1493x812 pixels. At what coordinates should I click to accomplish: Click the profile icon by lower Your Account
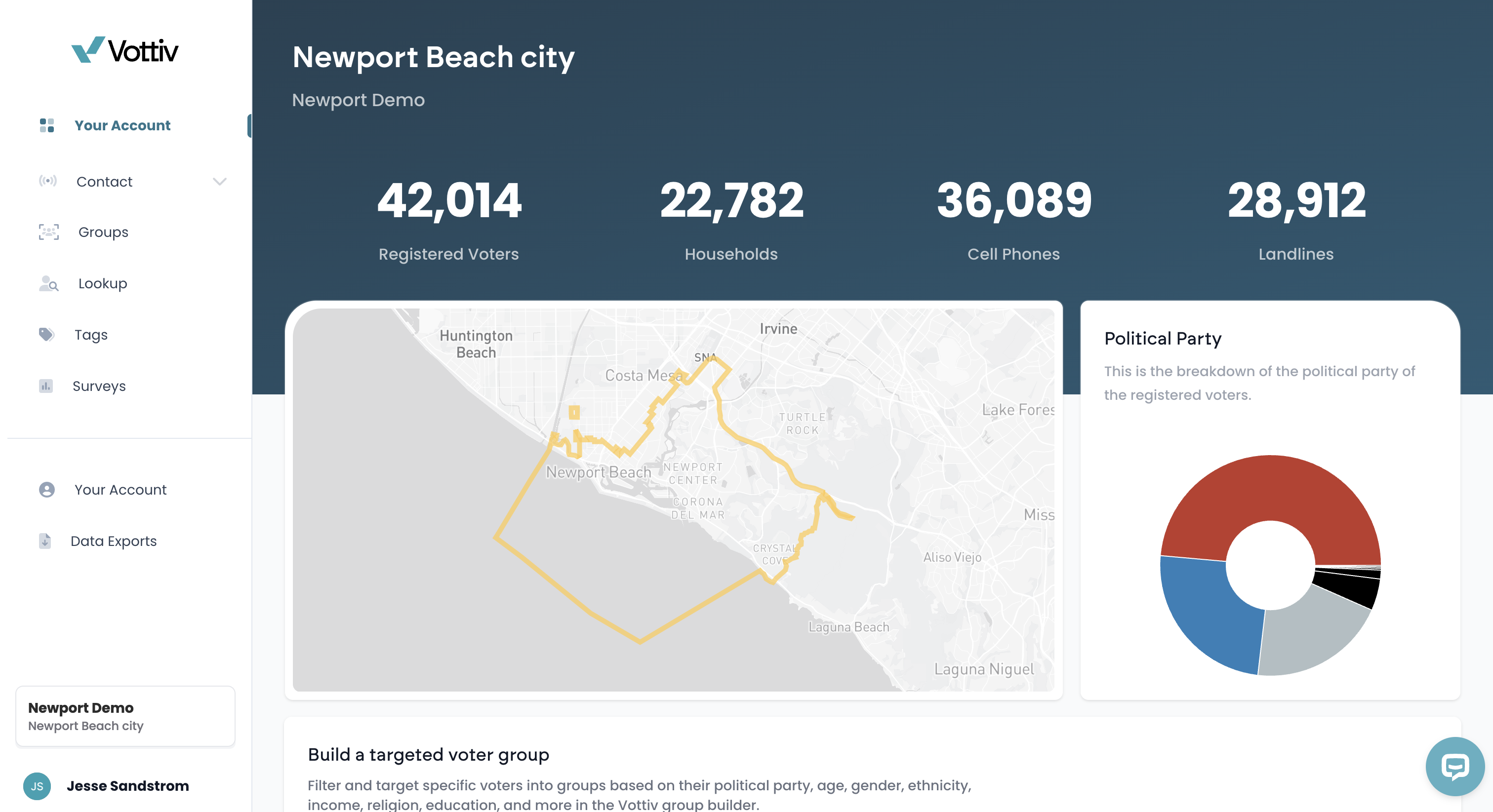tap(47, 490)
